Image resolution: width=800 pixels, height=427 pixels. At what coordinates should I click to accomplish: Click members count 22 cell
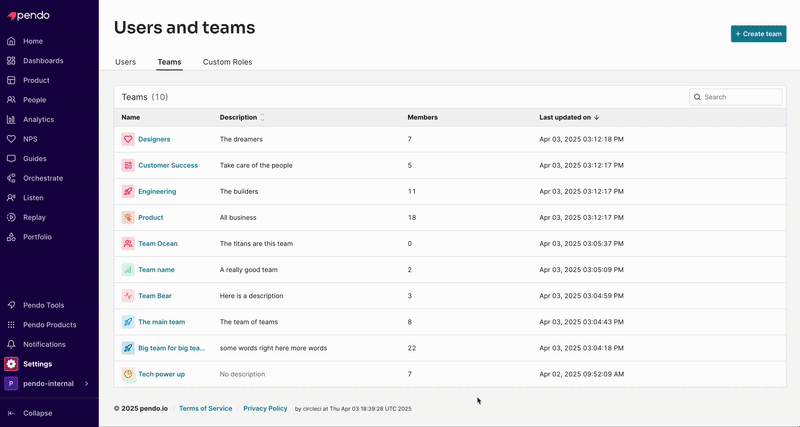coord(412,348)
